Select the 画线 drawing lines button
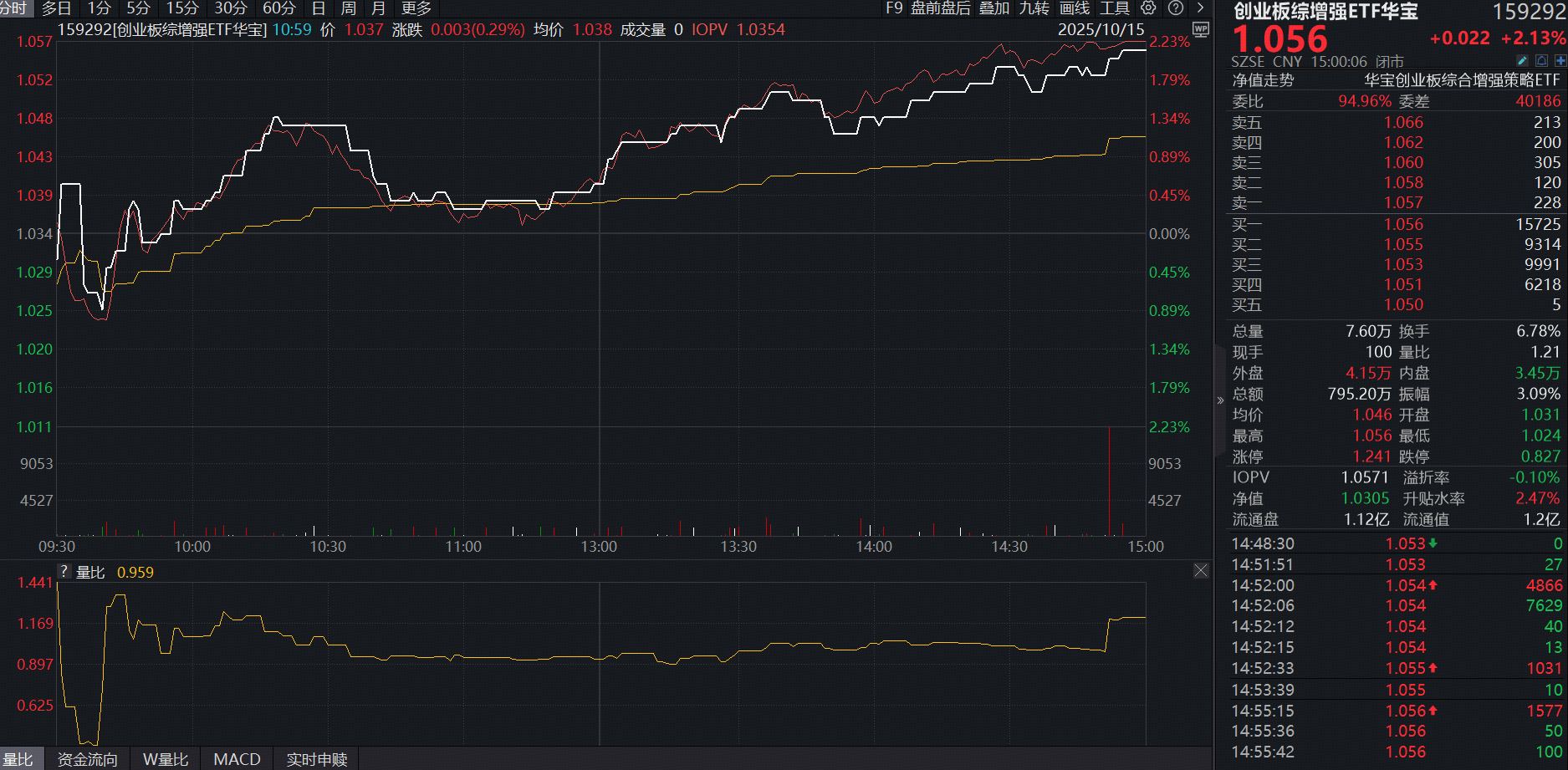Image resolution: width=1568 pixels, height=770 pixels. pos(1074,8)
